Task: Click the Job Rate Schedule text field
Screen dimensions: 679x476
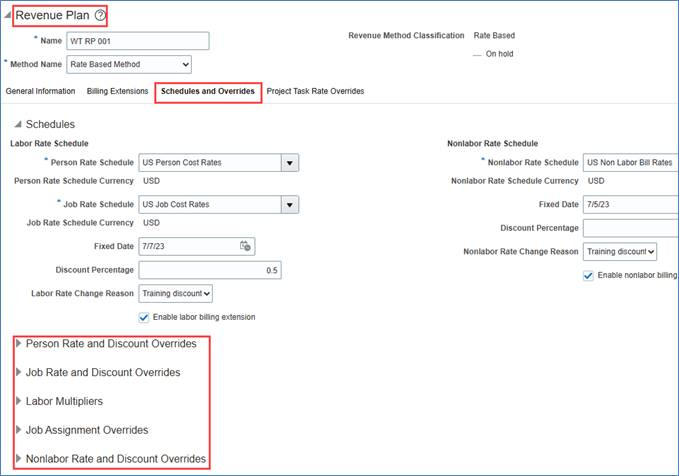Action: 210,204
